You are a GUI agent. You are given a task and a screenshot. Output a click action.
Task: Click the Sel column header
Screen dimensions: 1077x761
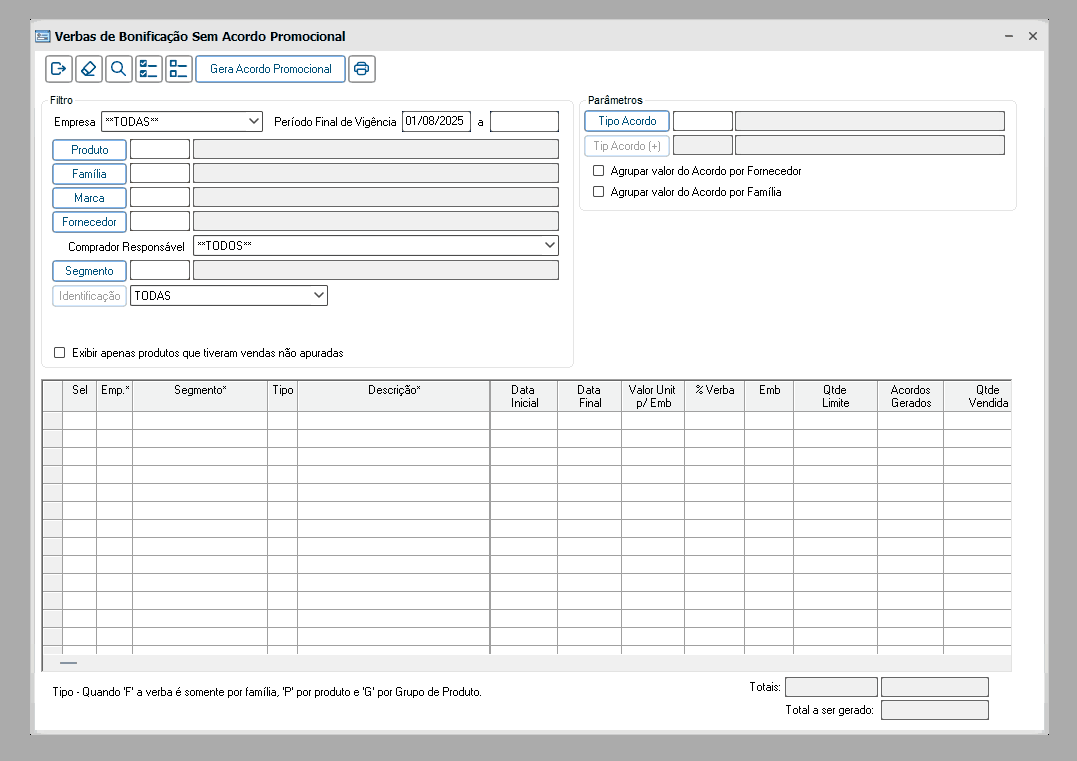[80, 396]
